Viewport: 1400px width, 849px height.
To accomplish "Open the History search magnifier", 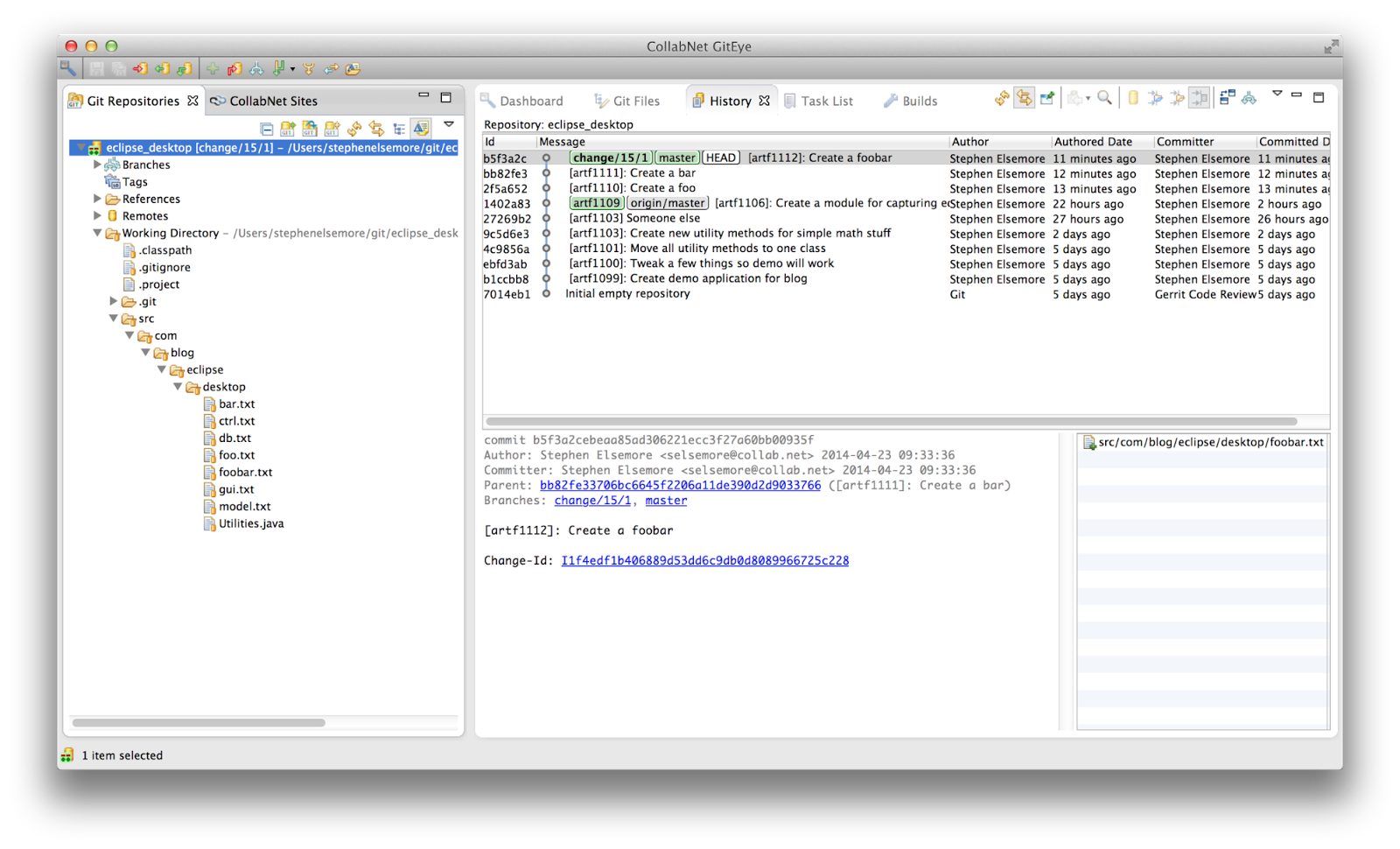I will pos(1105,98).
